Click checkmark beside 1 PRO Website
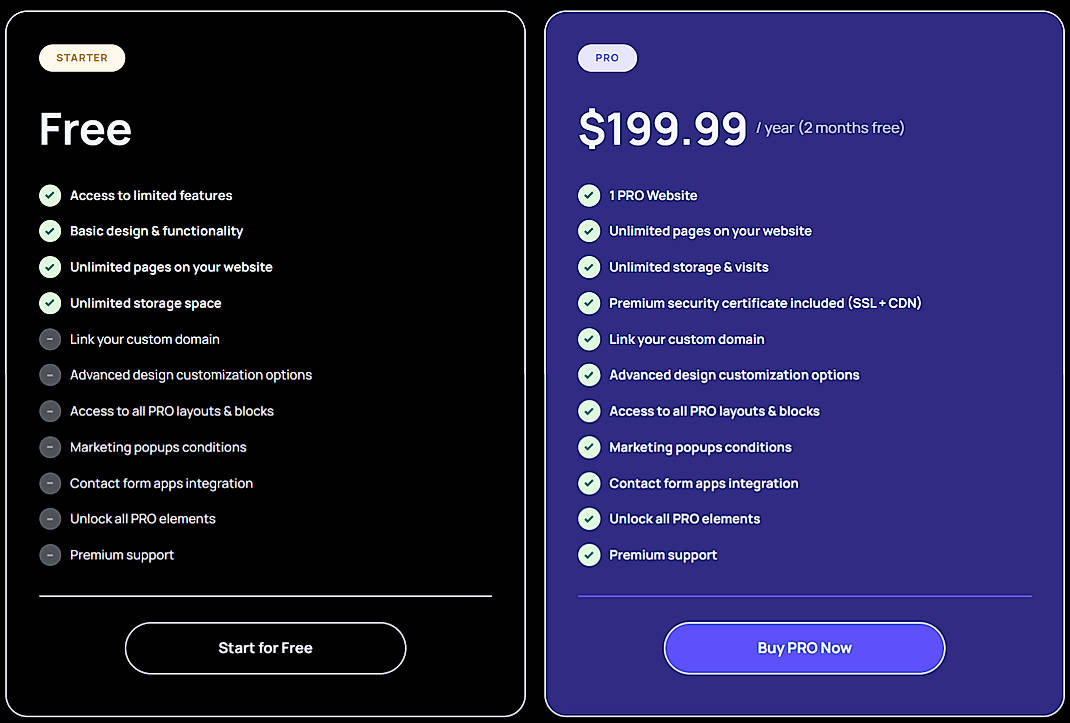The height and width of the screenshot is (723, 1070). (589, 195)
